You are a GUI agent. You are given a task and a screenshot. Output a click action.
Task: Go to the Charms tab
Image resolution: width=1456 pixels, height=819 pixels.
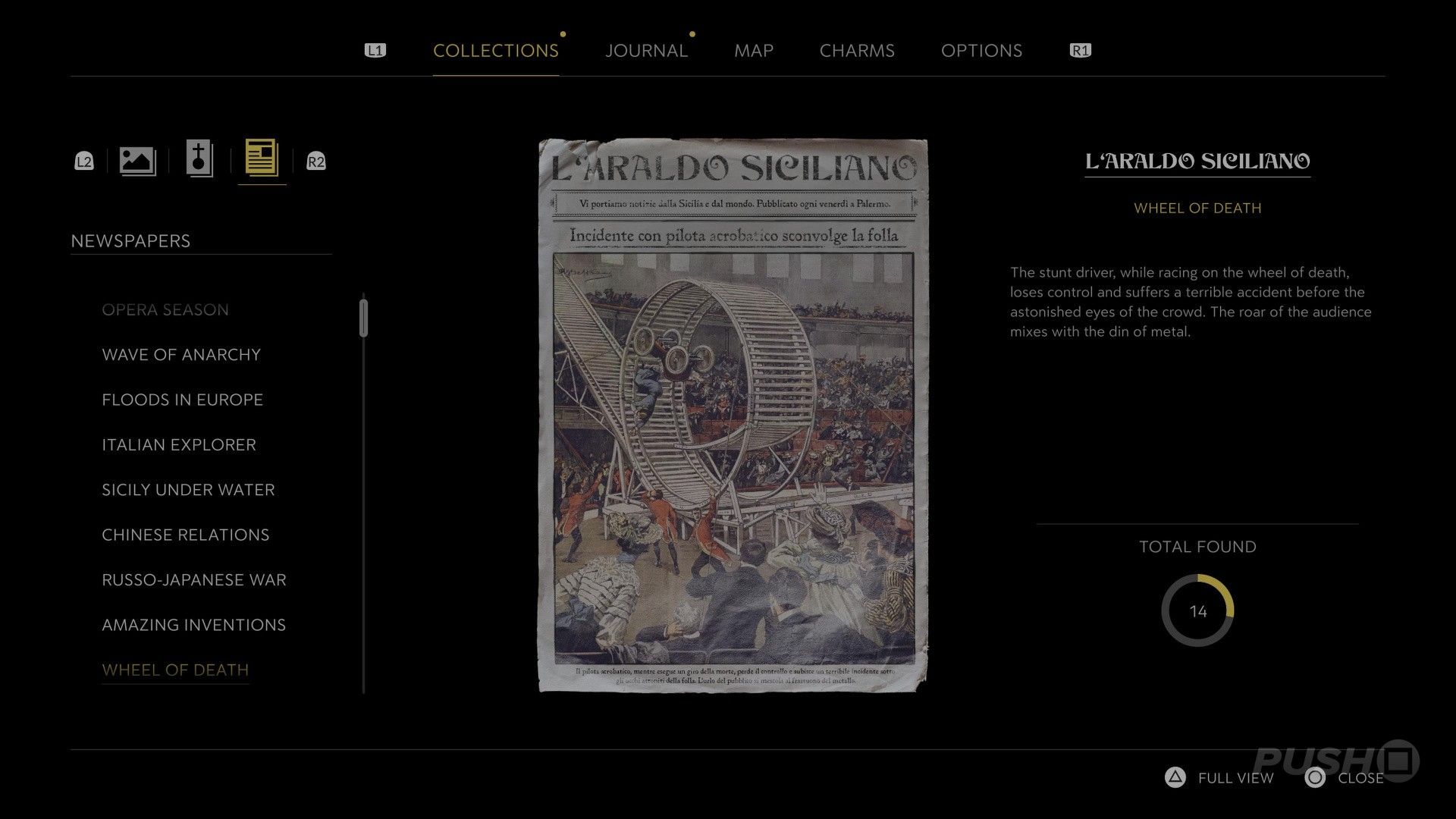[857, 51]
